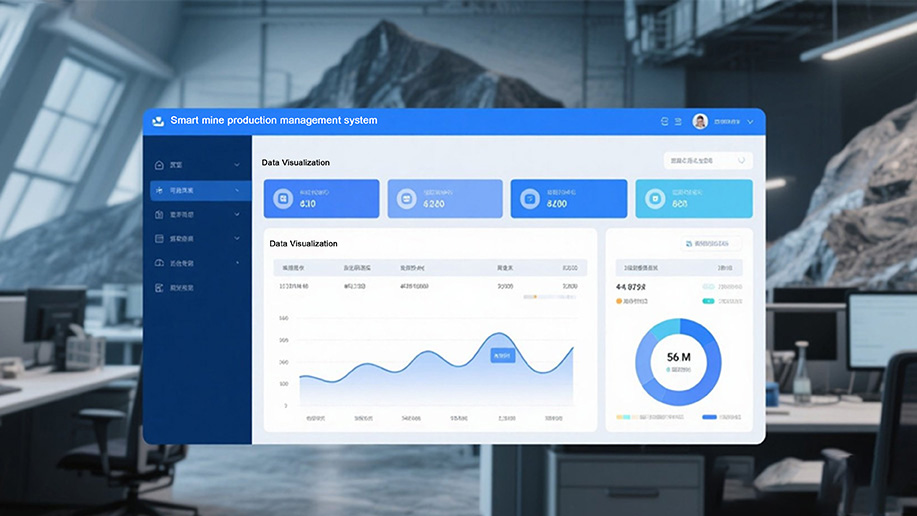The height and width of the screenshot is (516, 917).
Task: Expand the first sidebar menu via its chevron
Action: point(237,164)
